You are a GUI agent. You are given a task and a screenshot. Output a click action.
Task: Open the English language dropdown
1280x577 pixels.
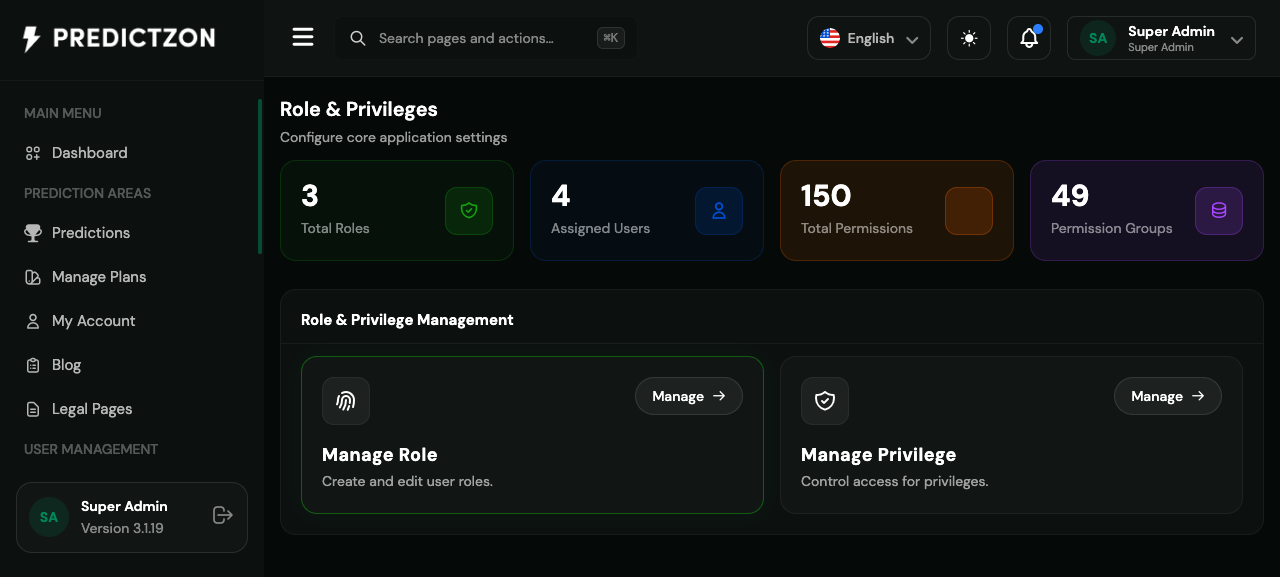pyautogui.click(x=869, y=38)
